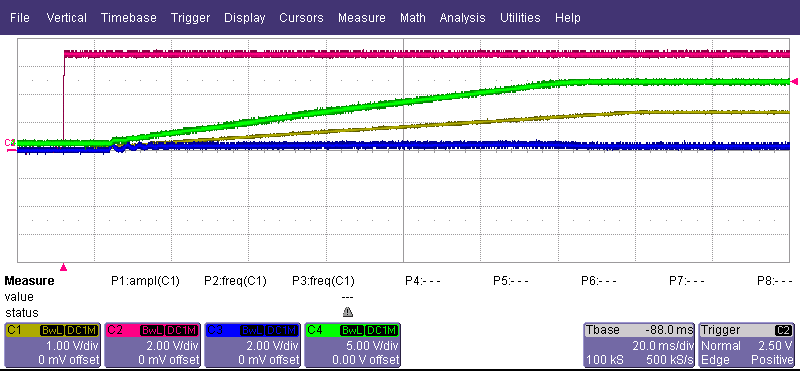Click the DC1M badge in the C1 box
The height and width of the screenshot is (371, 800).
click(x=81, y=330)
